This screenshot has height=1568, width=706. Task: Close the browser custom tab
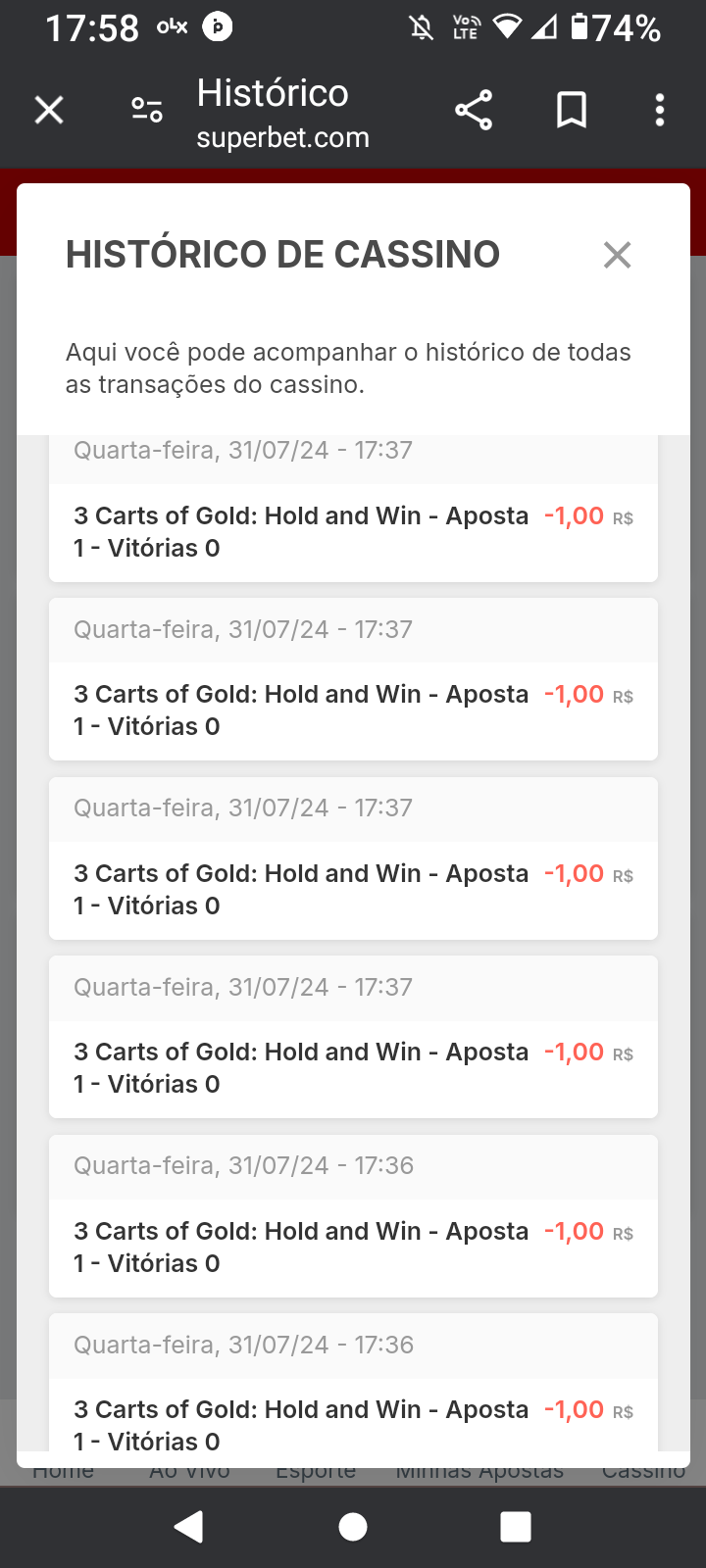coord(49,110)
